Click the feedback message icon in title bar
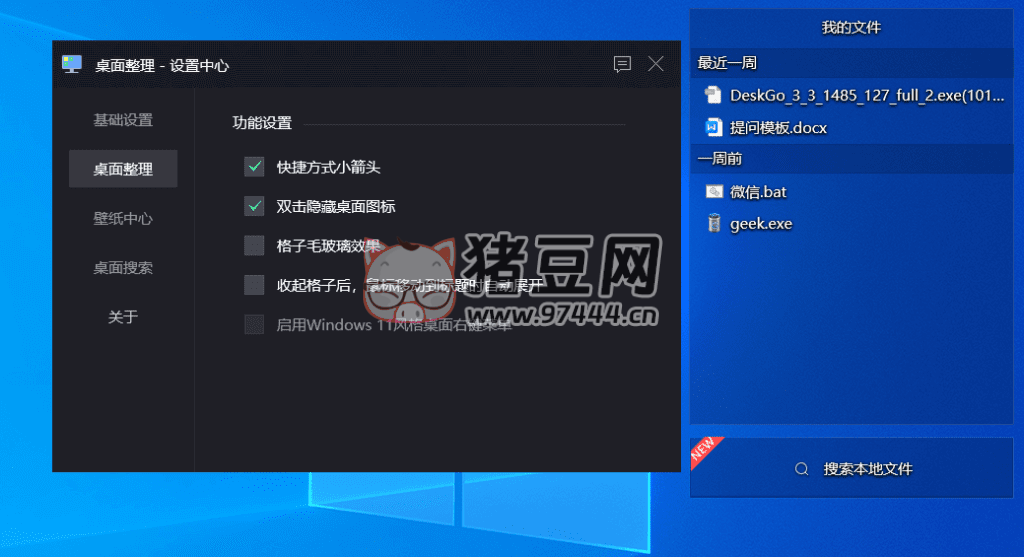1024x557 pixels. point(622,64)
